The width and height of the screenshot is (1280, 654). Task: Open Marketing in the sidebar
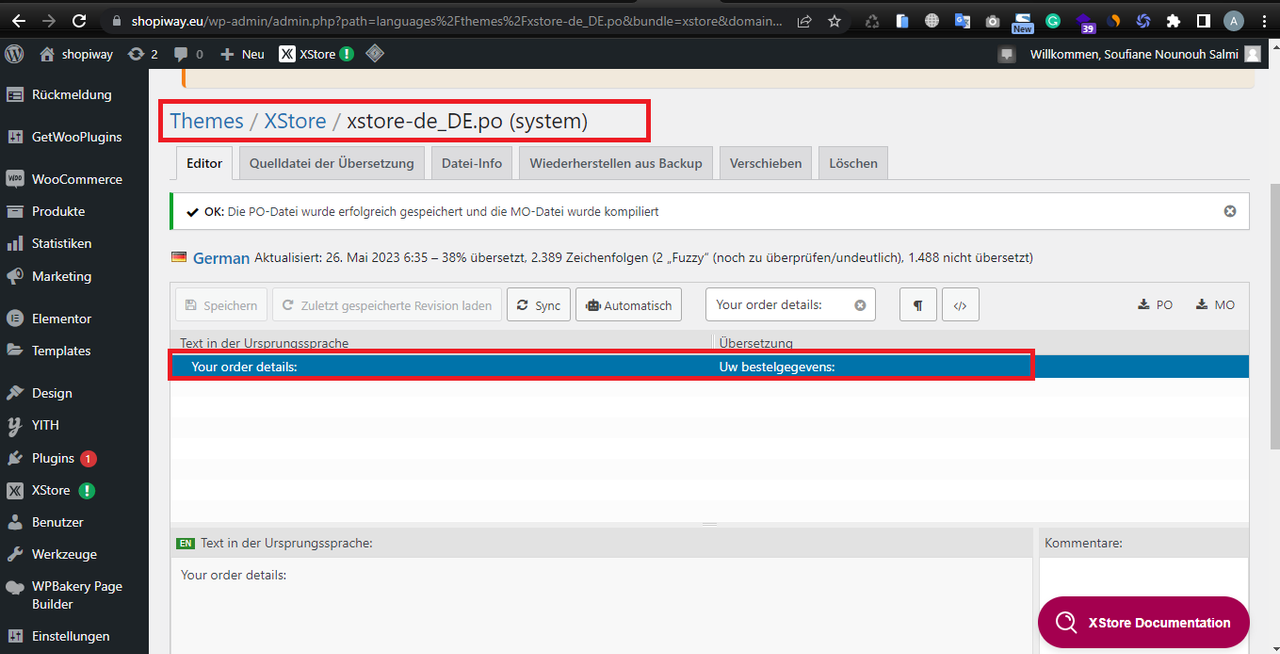click(x=74, y=276)
